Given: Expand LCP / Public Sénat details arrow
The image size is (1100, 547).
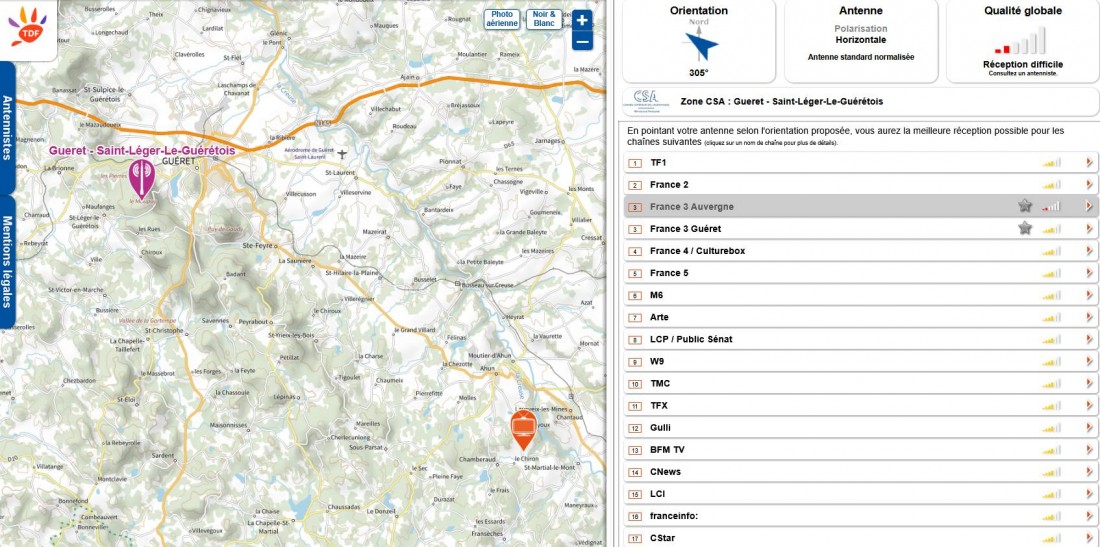Looking at the screenshot, I should pos(1089,339).
